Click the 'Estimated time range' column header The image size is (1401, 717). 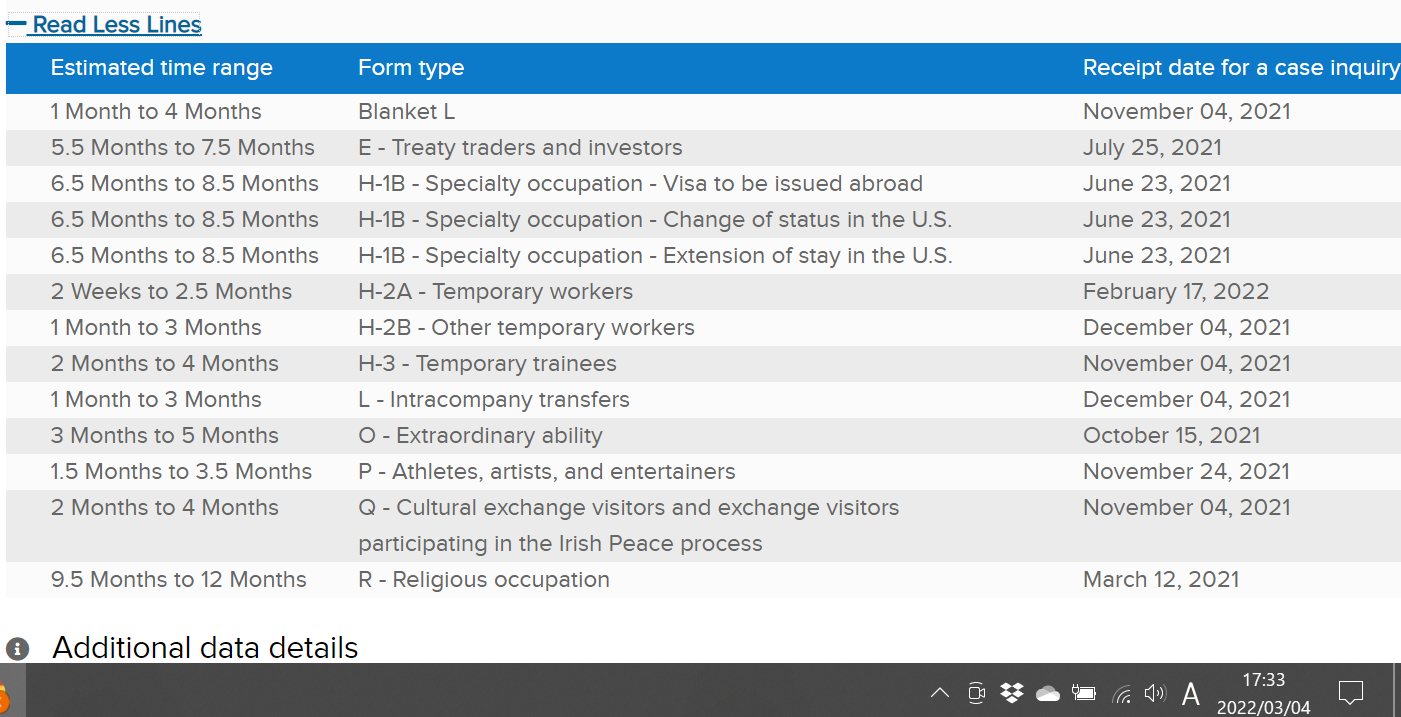pyautogui.click(x=161, y=68)
